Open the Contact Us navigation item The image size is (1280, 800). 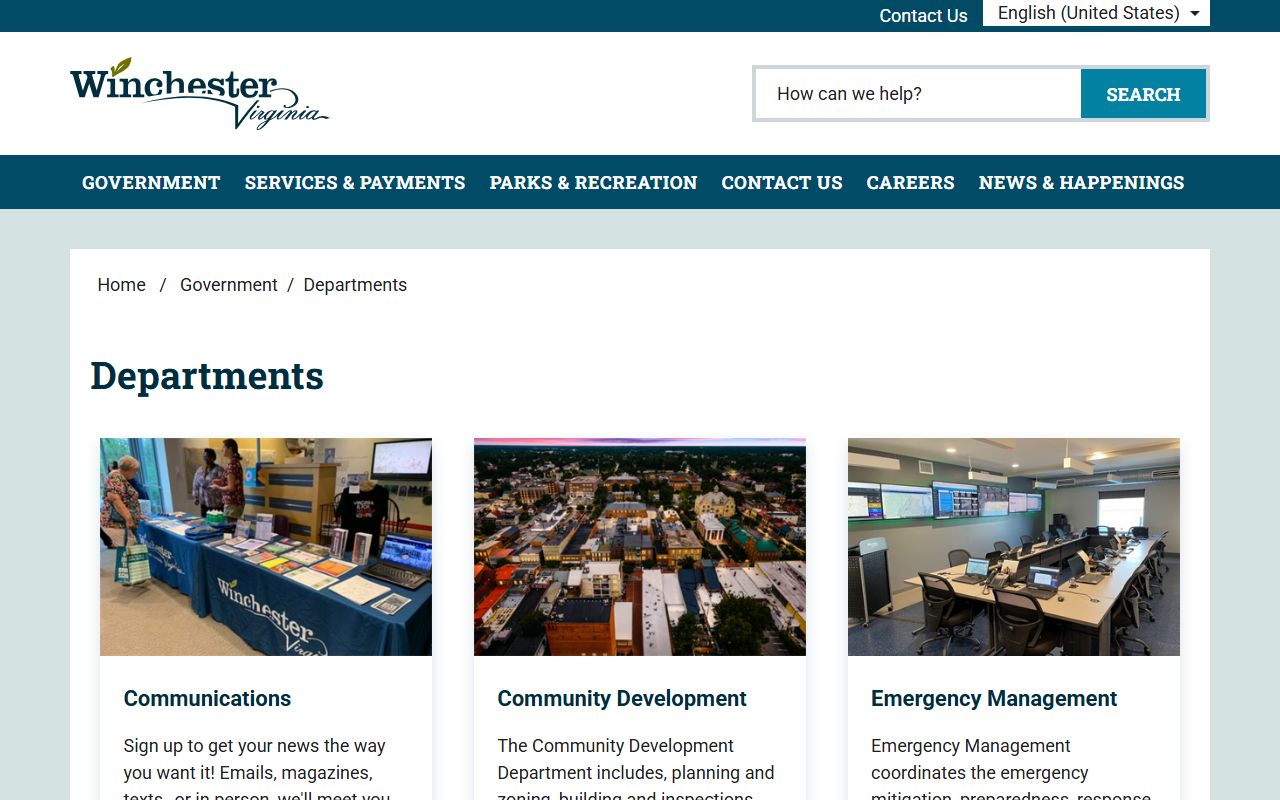coord(782,182)
